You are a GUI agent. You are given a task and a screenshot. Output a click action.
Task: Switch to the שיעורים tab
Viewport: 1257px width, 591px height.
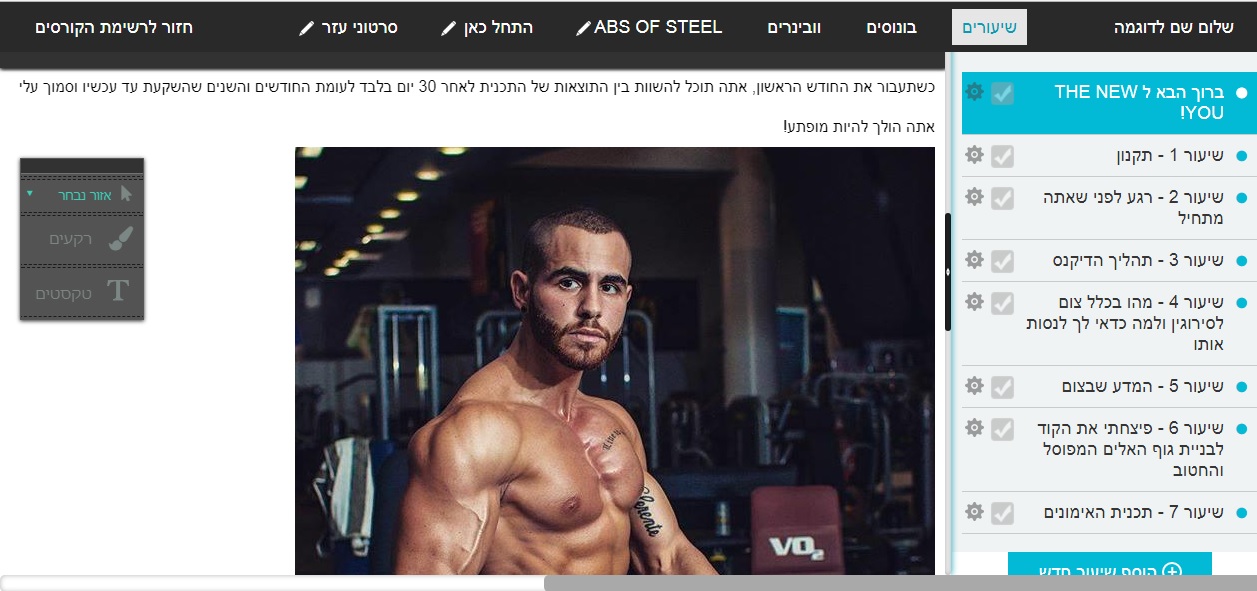coord(989,27)
